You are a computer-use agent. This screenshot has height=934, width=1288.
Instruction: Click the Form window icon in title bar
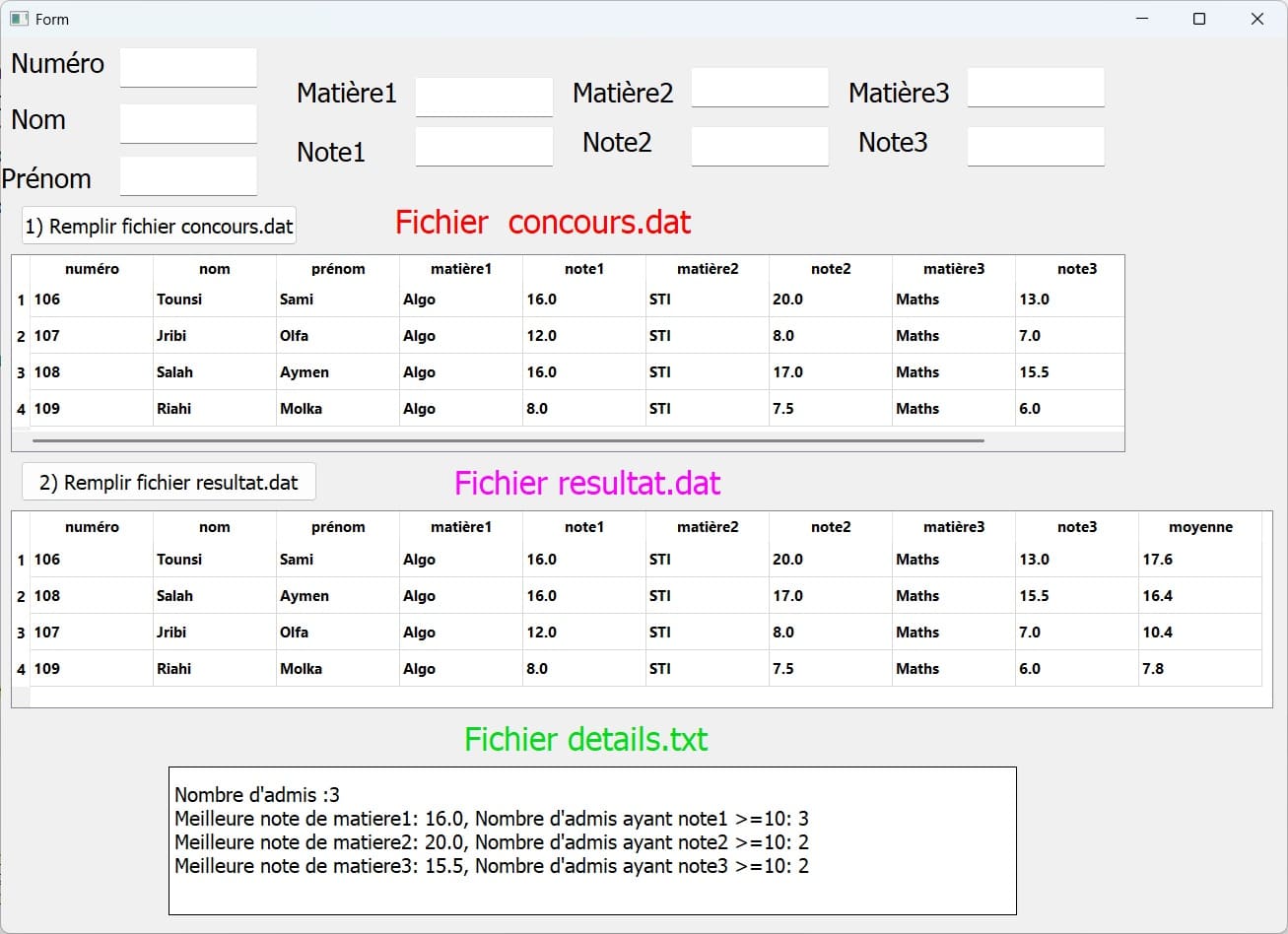click(x=19, y=19)
